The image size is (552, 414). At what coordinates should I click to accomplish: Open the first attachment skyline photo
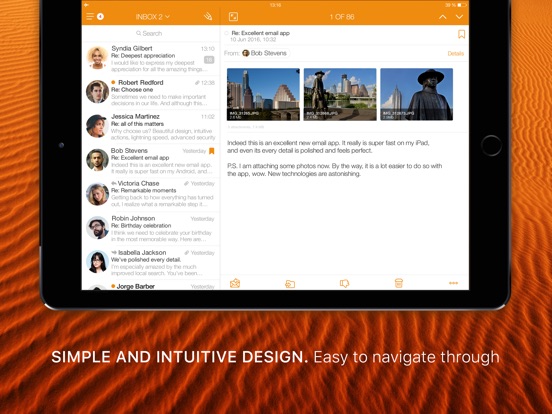(x=263, y=94)
